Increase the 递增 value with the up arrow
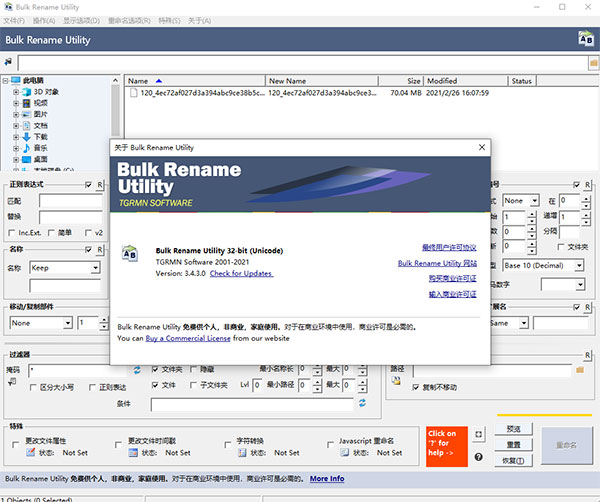Viewport: 600px width, 502px height. pos(586,215)
